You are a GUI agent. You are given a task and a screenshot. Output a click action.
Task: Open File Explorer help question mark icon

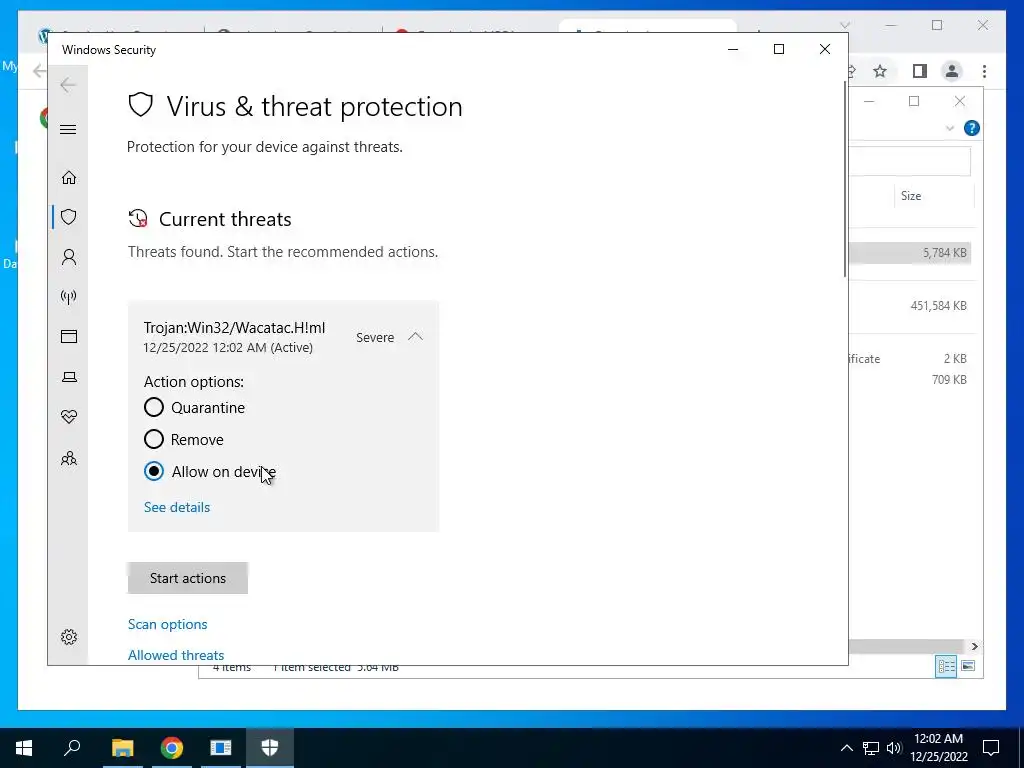pyautogui.click(x=972, y=128)
